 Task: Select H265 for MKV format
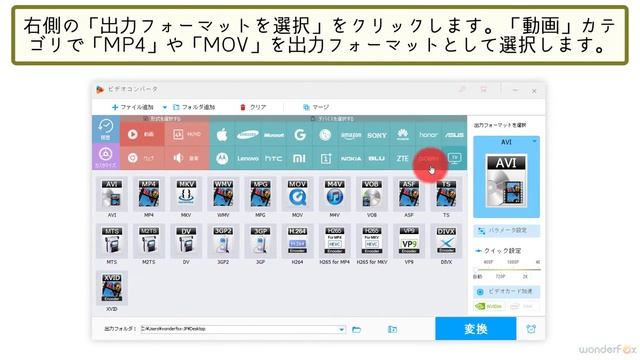(371, 241)
